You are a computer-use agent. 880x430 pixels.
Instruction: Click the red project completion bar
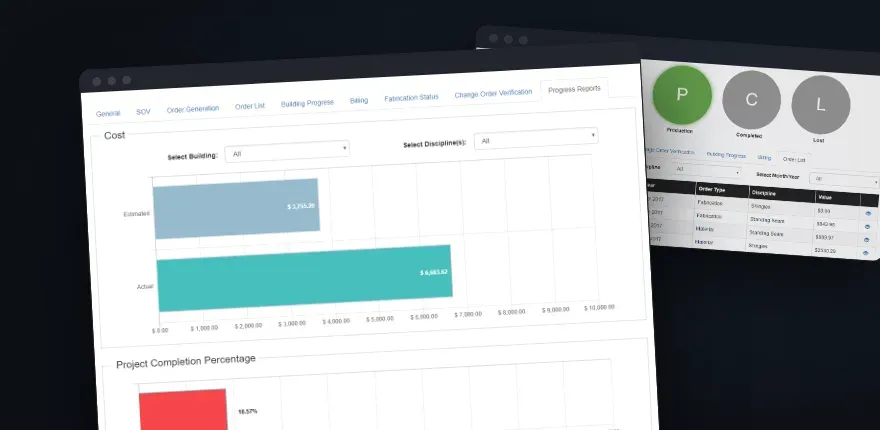pos(183,410)
